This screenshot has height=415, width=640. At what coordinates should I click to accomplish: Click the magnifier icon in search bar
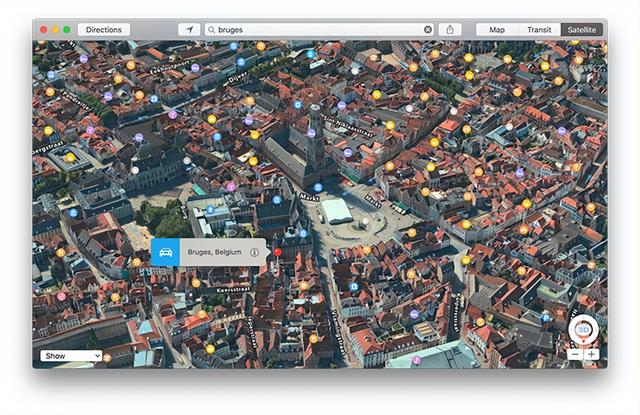(212, 30)
